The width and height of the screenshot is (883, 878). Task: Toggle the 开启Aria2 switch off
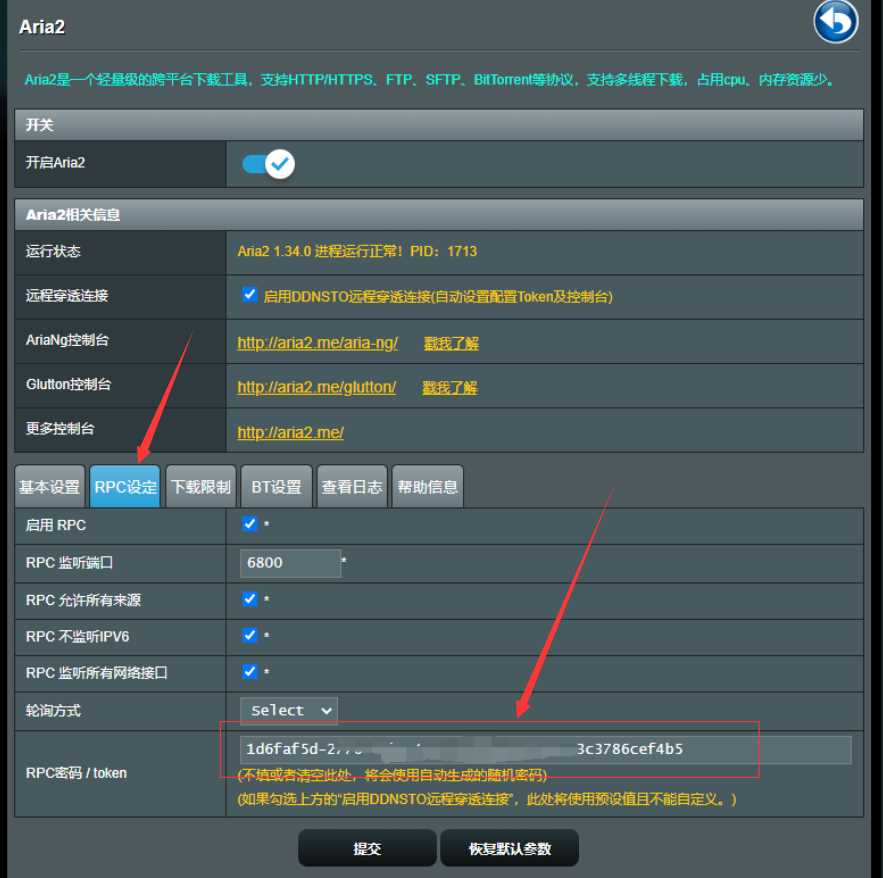(x=268, y=164)
